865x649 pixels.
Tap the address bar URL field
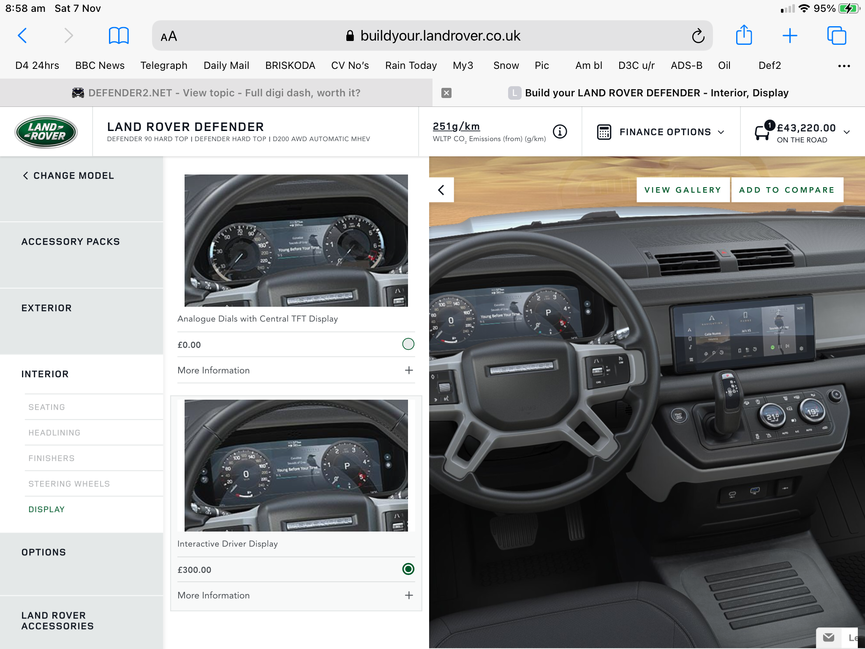point(432,36)
